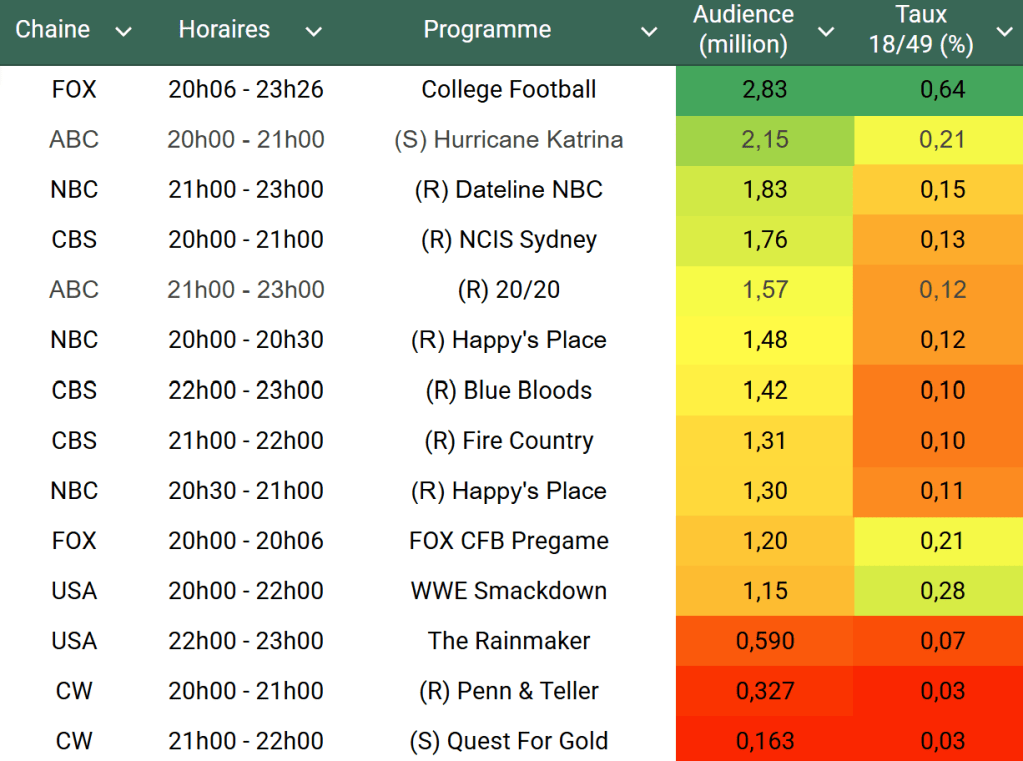1023x761 pixels.
Task: Click the Audience (million) filter chevron
Action: click(x=826, y=32)
